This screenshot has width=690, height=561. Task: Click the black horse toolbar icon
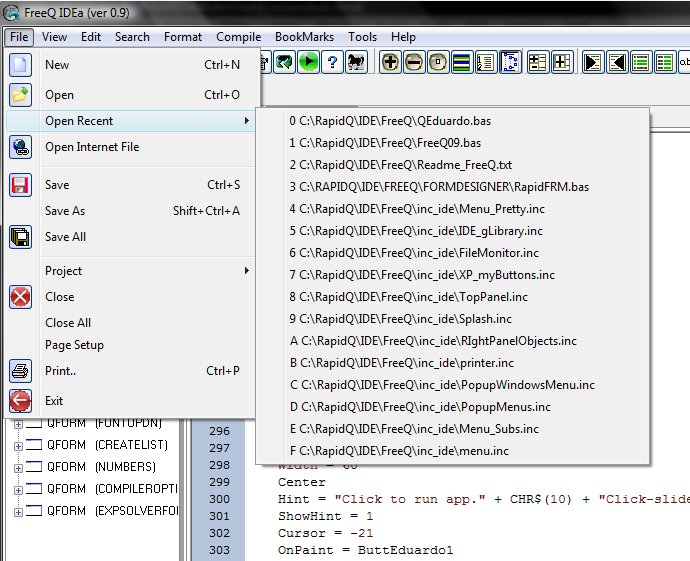(356, 62)
